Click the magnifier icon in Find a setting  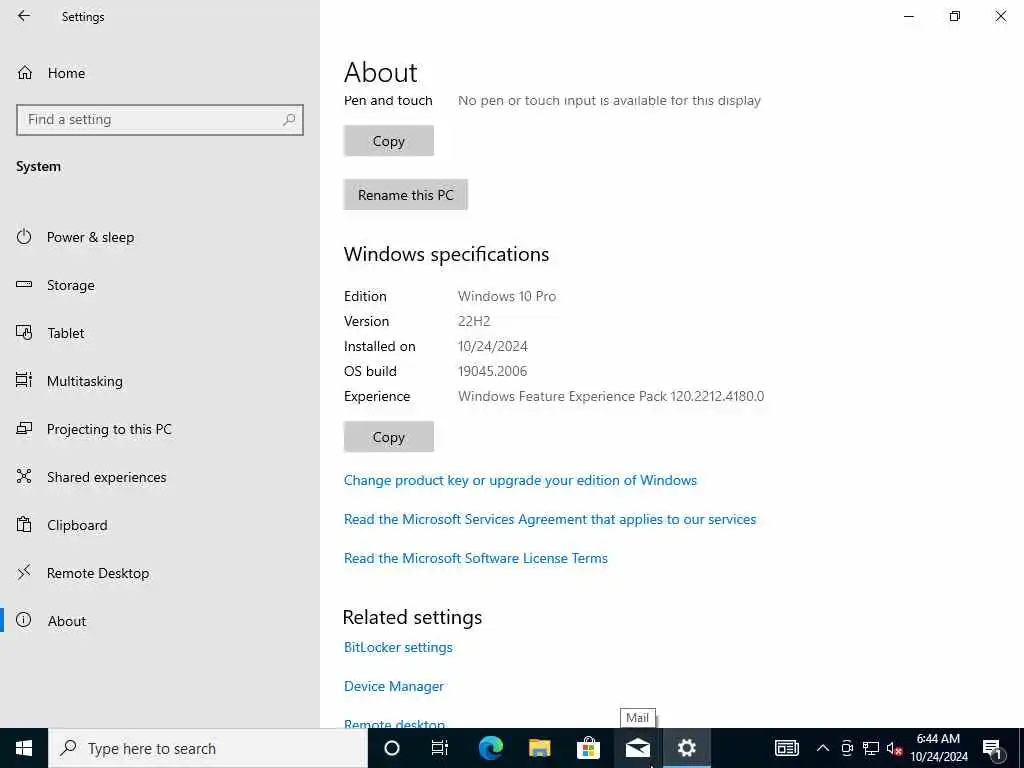(x=289, y=120)
